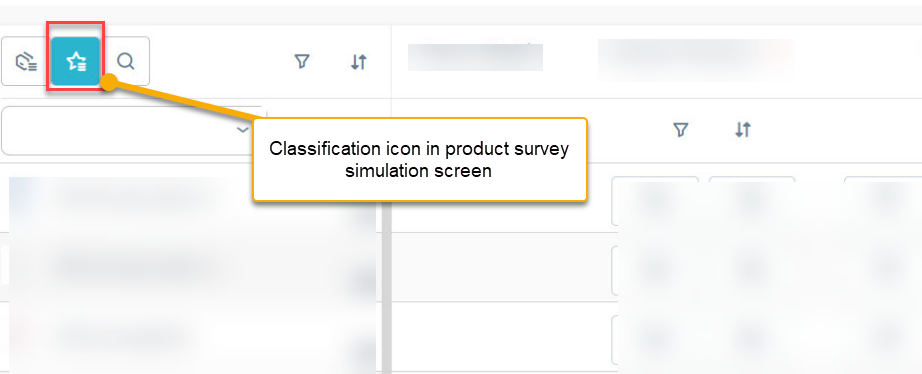This screenshot has width=922, height=374.
Task: Open the search magnifier icon
Action: [125, 61]
